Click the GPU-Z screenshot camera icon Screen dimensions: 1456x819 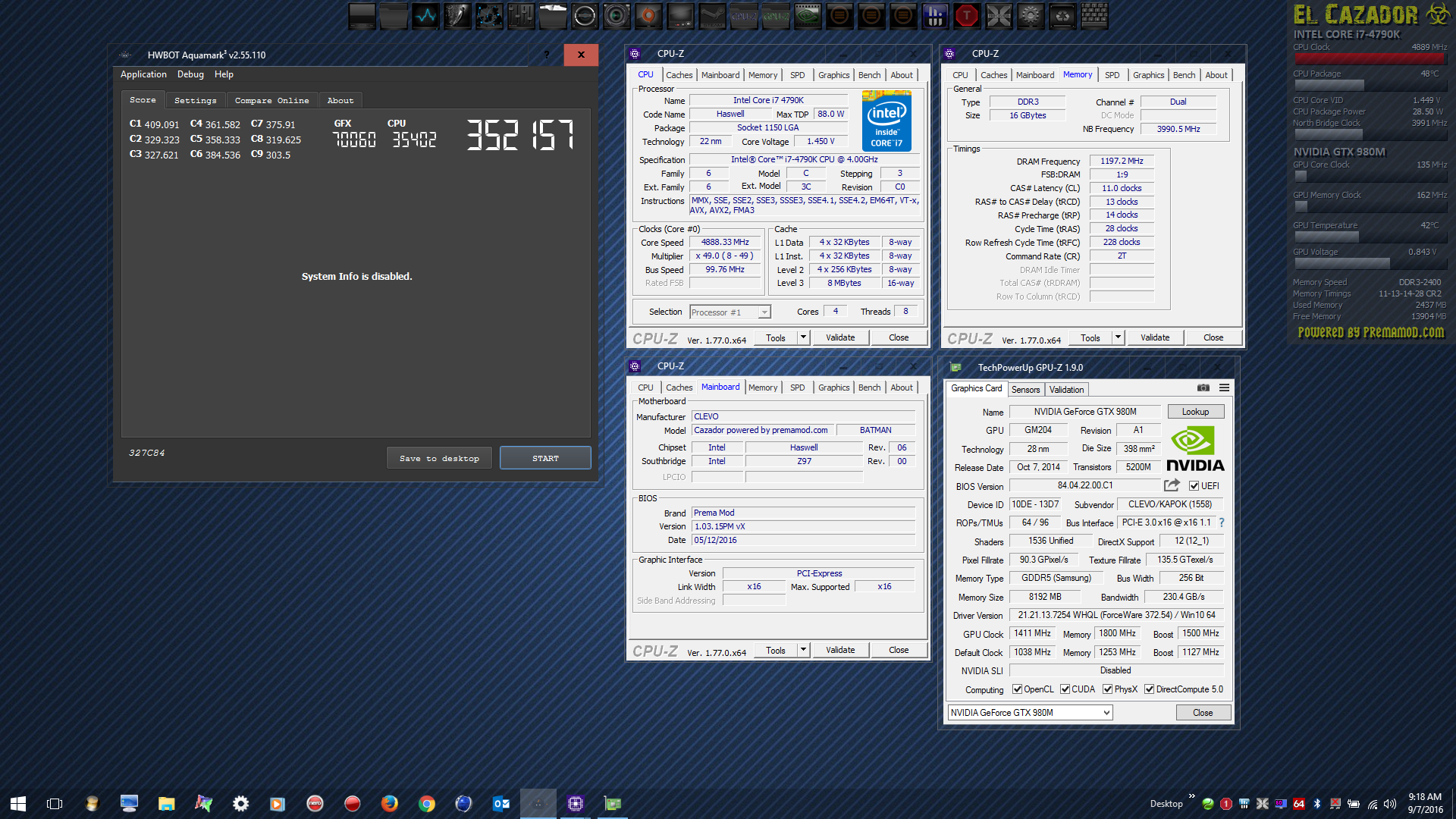coord(1203,388)
